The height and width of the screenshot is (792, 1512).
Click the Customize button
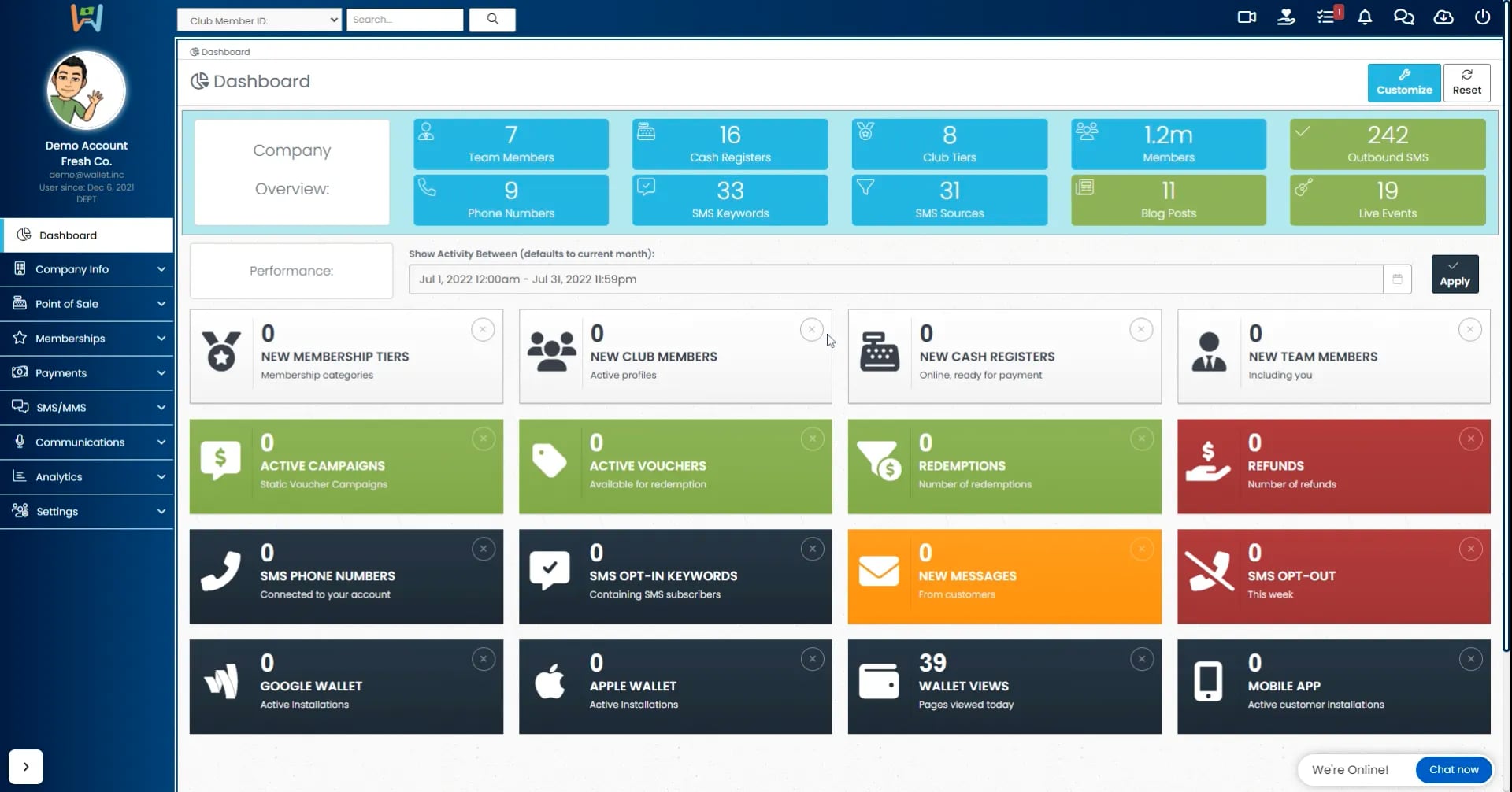[1404, 83]
